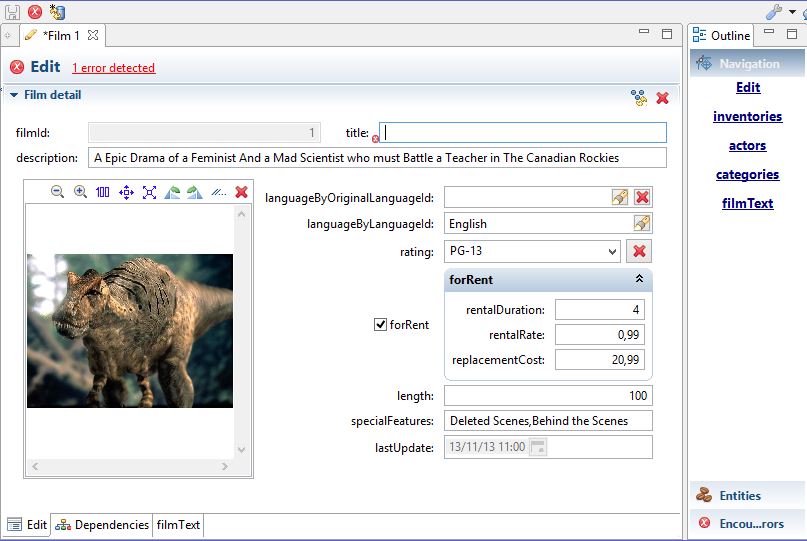Collapse the forRent group panel
The width and height of the screenshot is (807, 541).
pos(639,280)
